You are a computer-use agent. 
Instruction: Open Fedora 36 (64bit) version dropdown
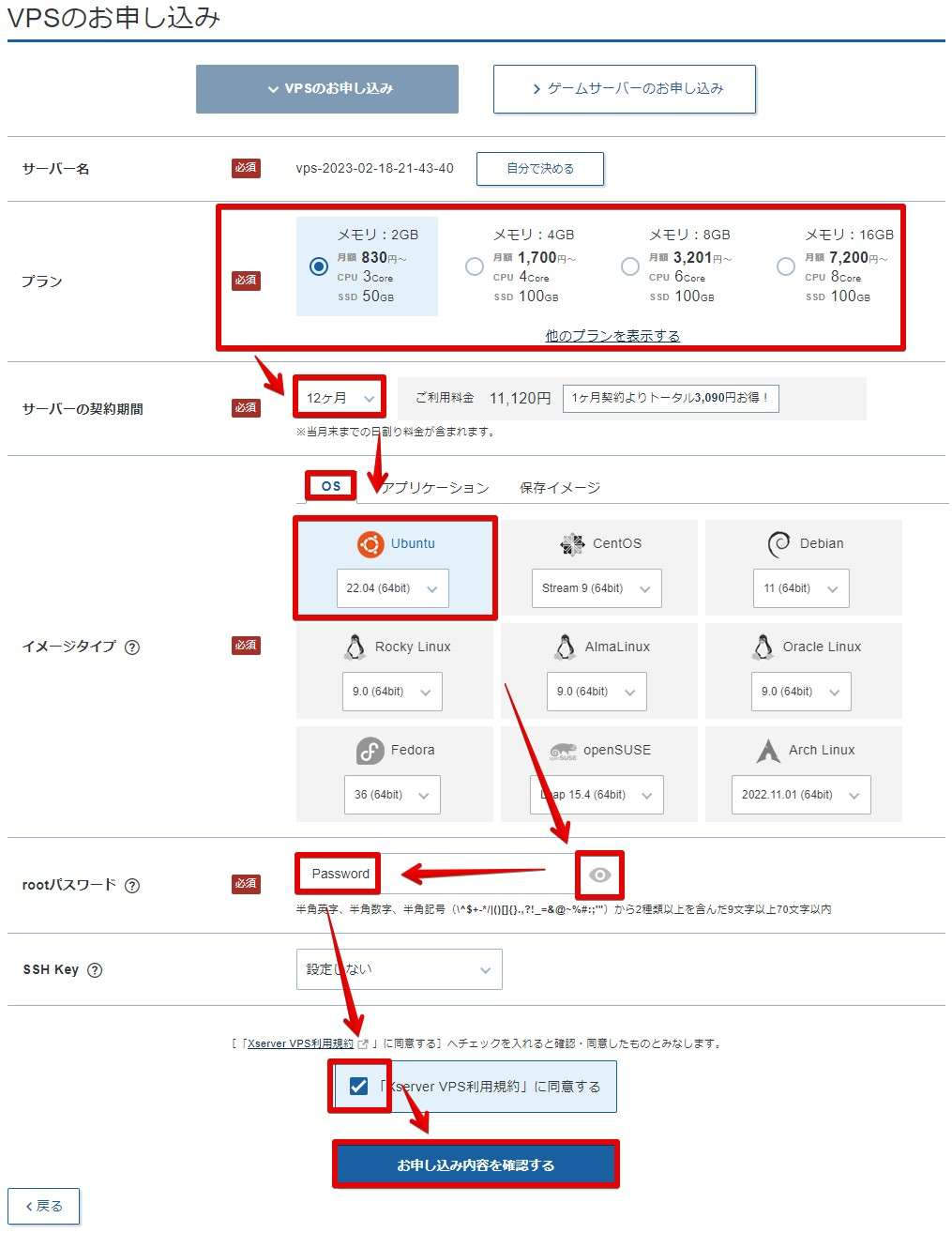click(392, 796)
